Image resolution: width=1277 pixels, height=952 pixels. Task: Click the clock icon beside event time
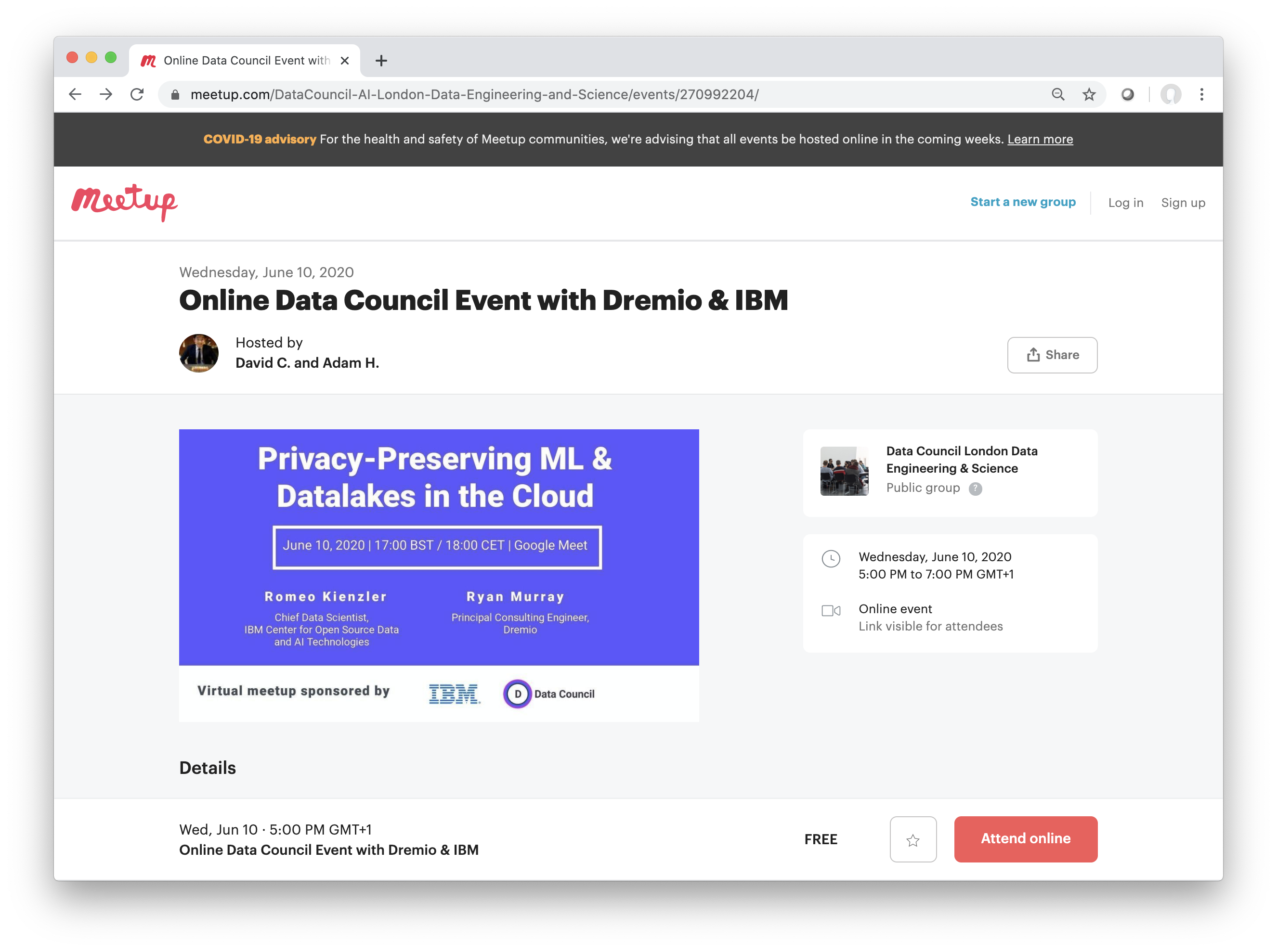click(830, 558)
